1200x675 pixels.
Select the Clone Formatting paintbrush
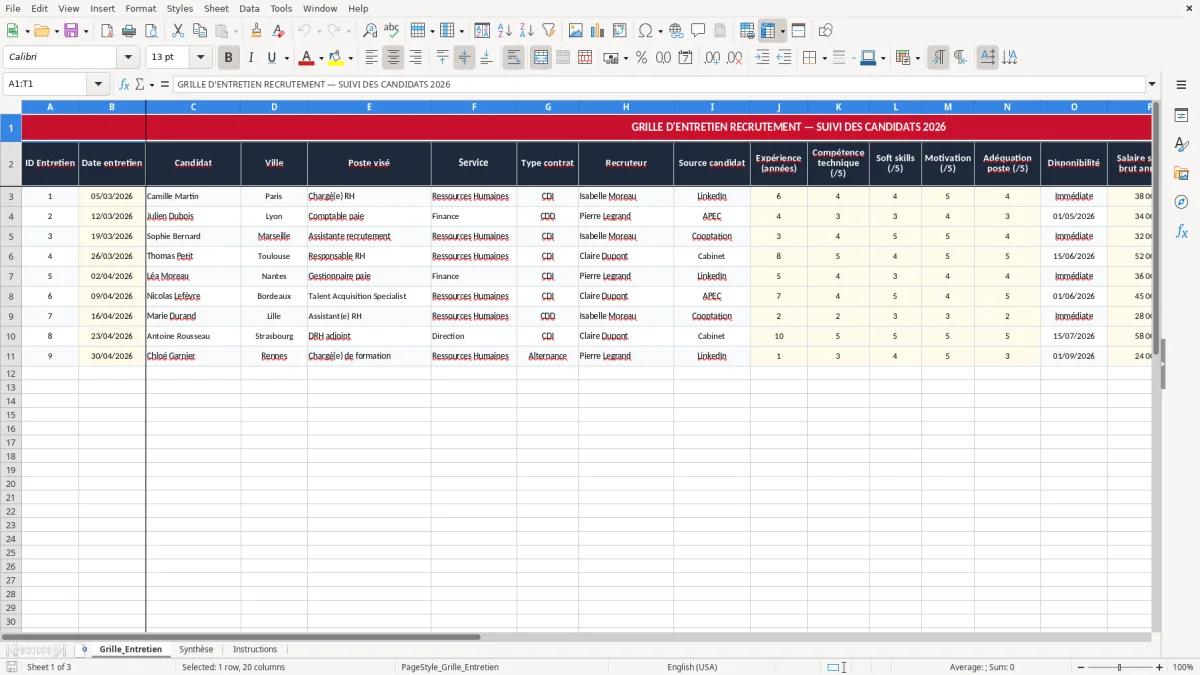tap(256, 31)
